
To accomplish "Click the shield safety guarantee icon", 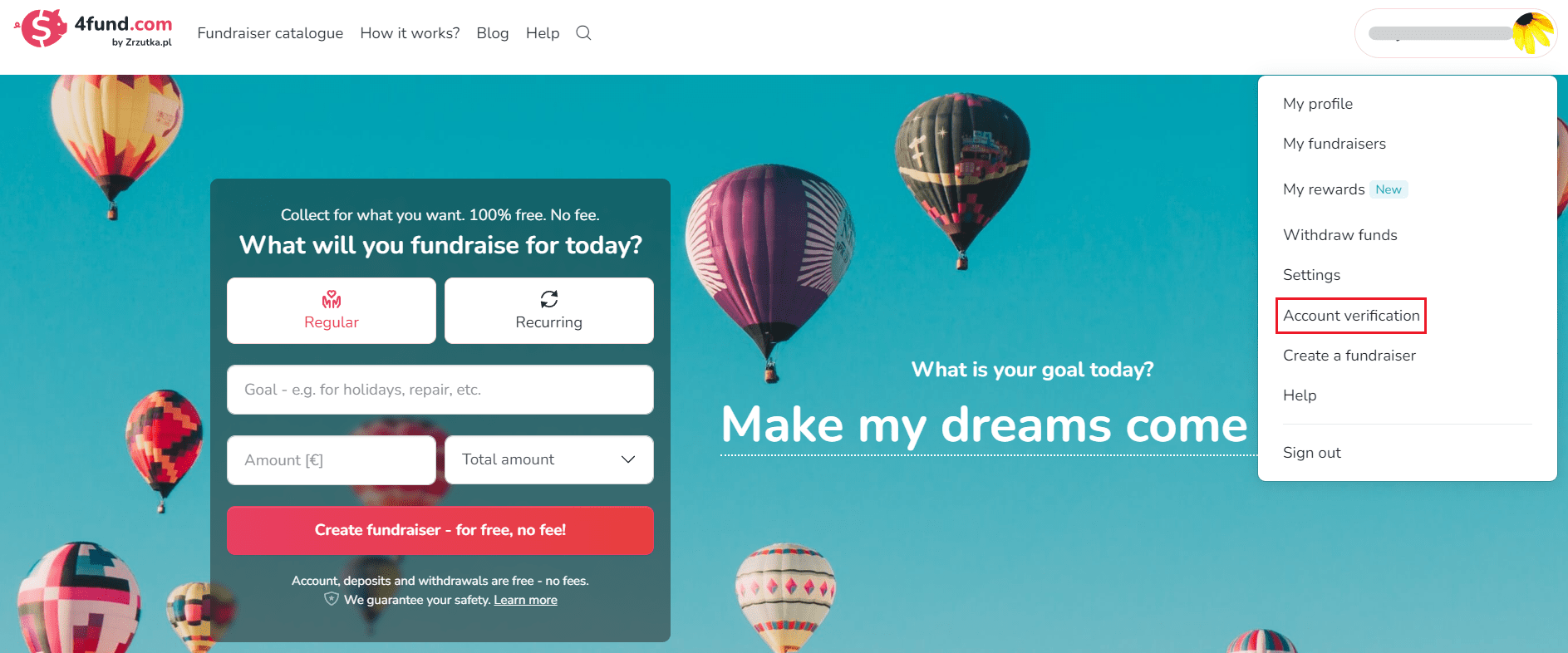I will point(332,599).
